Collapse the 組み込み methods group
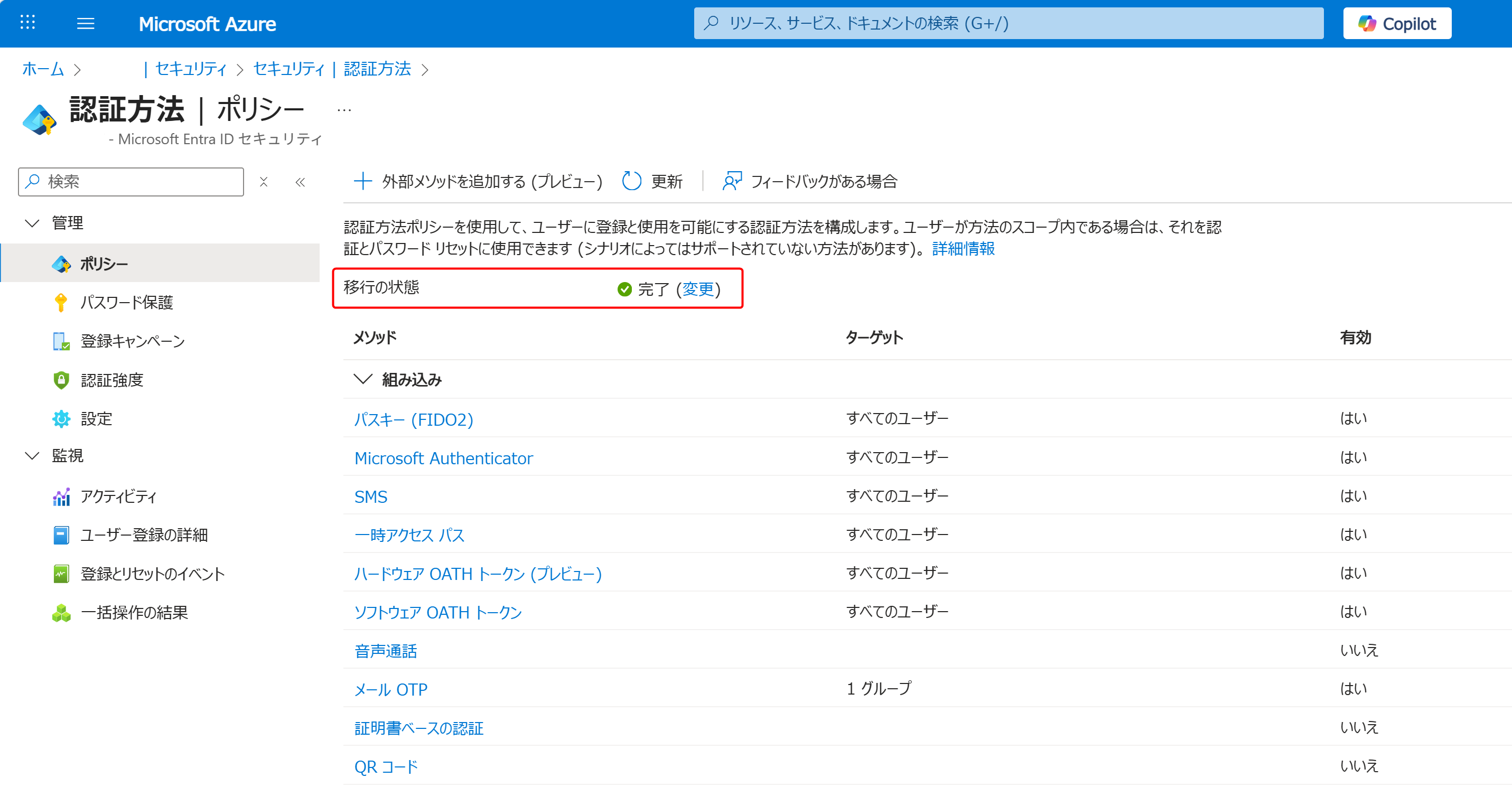 pyautogui.click(x=363, y=379)
